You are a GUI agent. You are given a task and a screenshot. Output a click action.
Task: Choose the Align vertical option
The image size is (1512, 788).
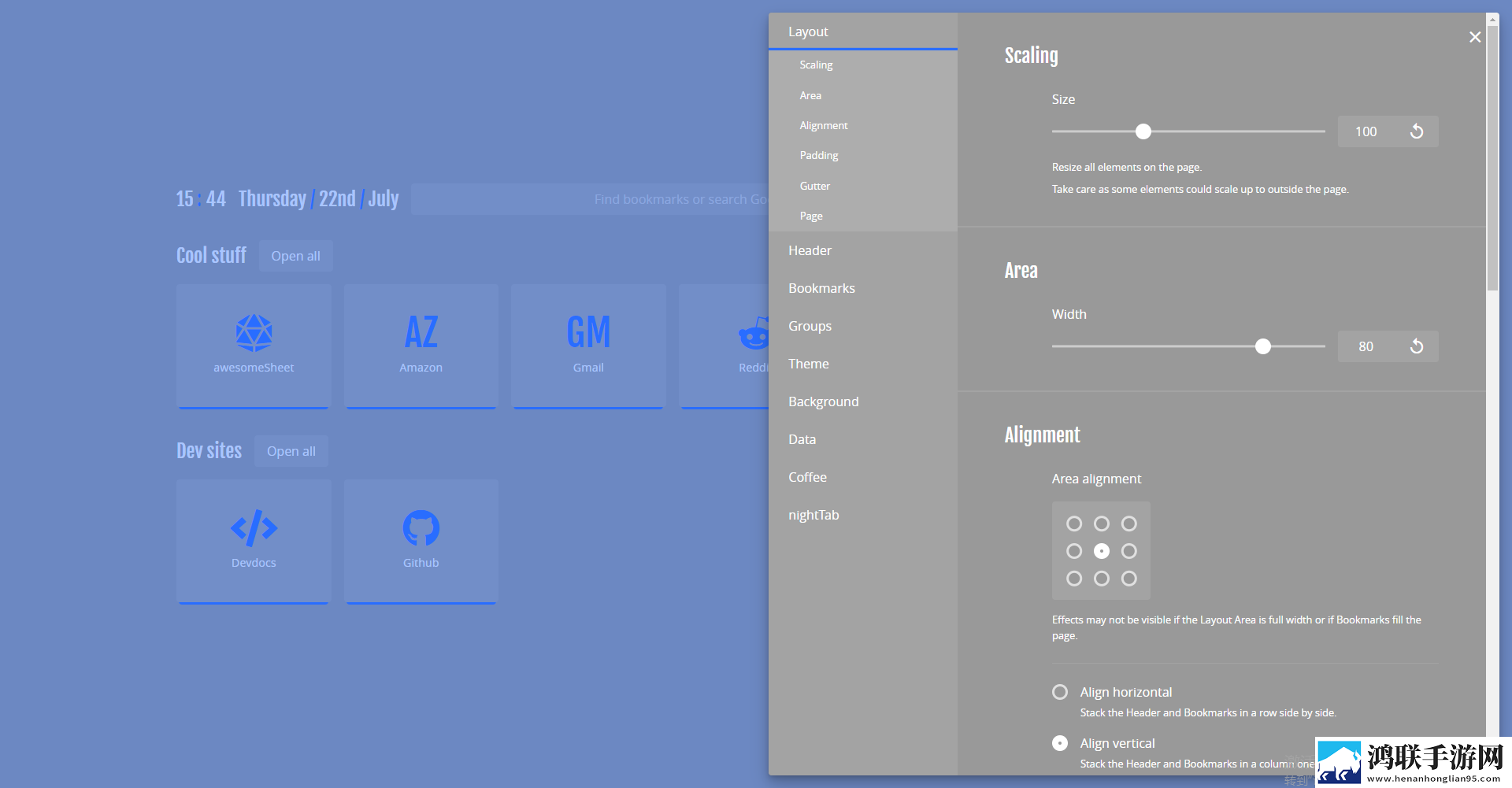tap(1060, 743)
